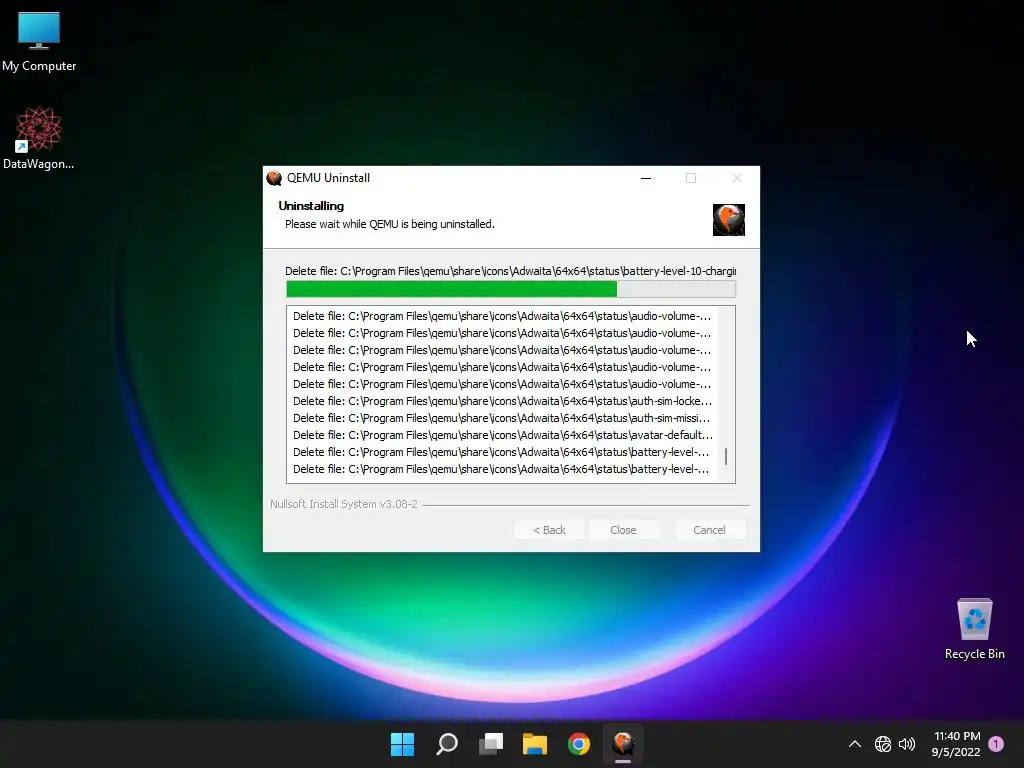The image size is (1024, 768).
Task: Select the QEMU uninstaller taskbar icon
Action: tap(623, 744)
